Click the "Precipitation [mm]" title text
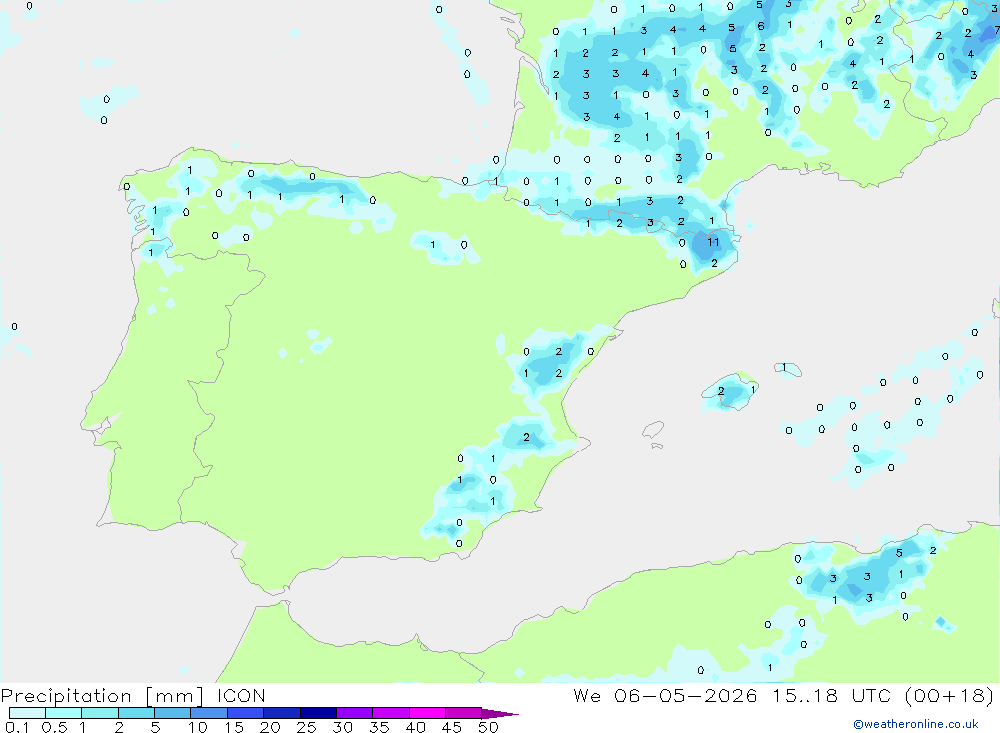Viewport: 1000px width, 733px height. (102, 696)
